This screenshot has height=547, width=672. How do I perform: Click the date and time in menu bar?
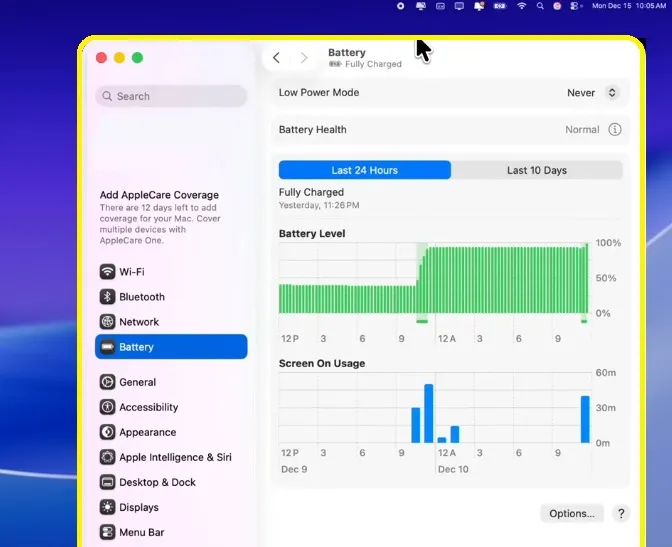coord(629,6)
